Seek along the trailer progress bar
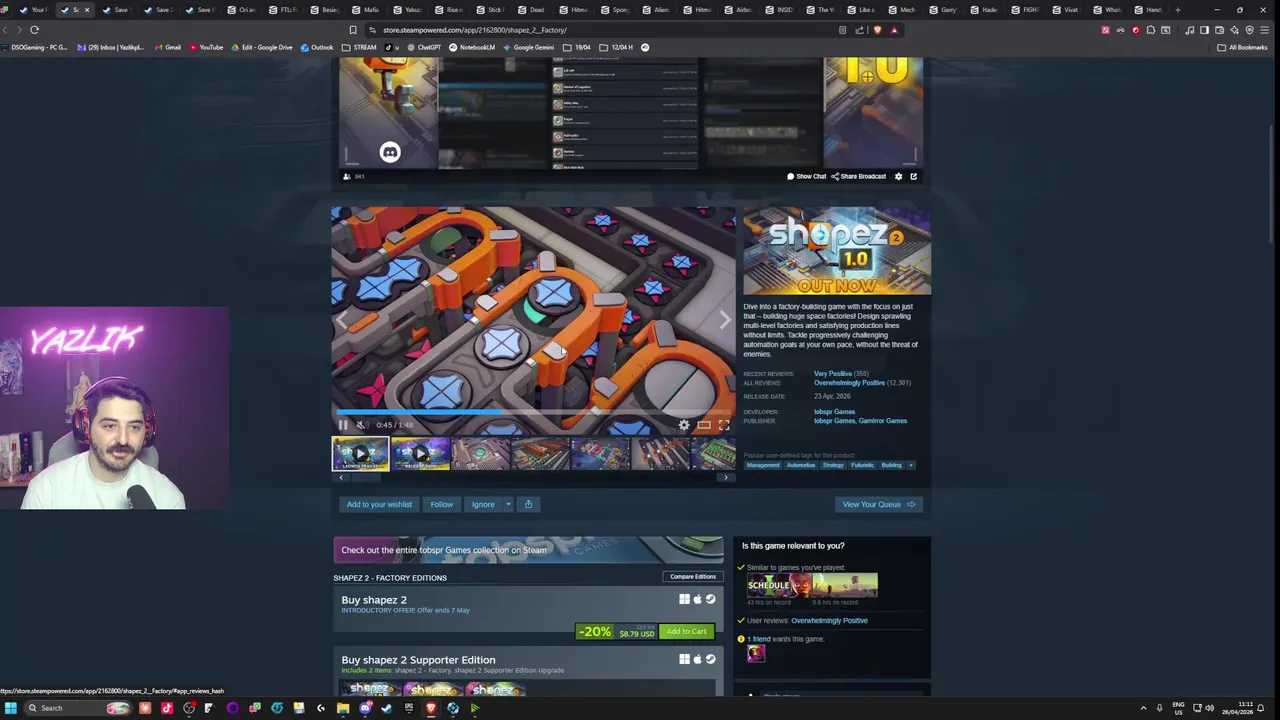Screen dimensions: 1280x720 click(534, 411)
